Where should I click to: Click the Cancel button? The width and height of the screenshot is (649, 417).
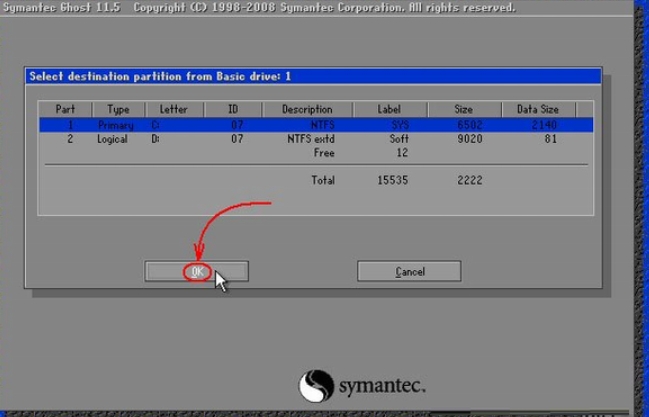tap(409, 272)
